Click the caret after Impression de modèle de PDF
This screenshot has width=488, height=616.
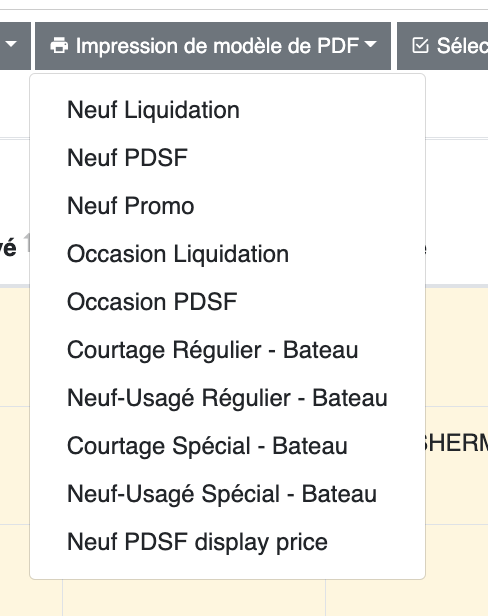click(x=370, y=44)
